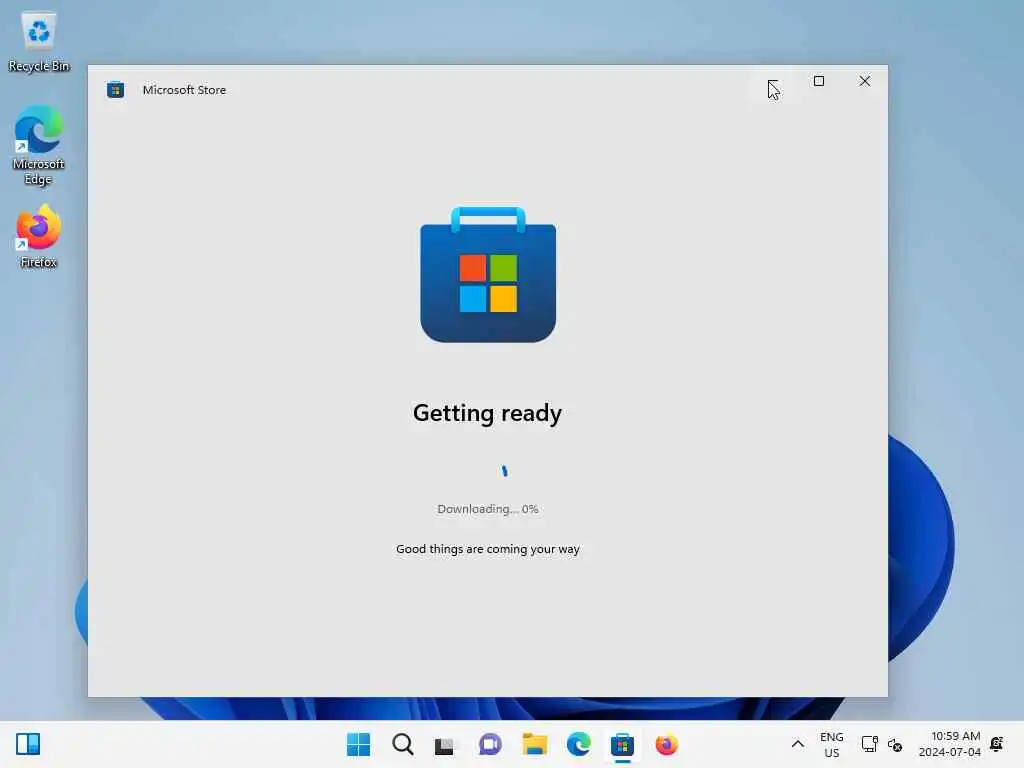Image resolution: width=1024 pixels, height=768 pixels.
Task: Click the muted volume tray icon
Action: coord(895,744)
